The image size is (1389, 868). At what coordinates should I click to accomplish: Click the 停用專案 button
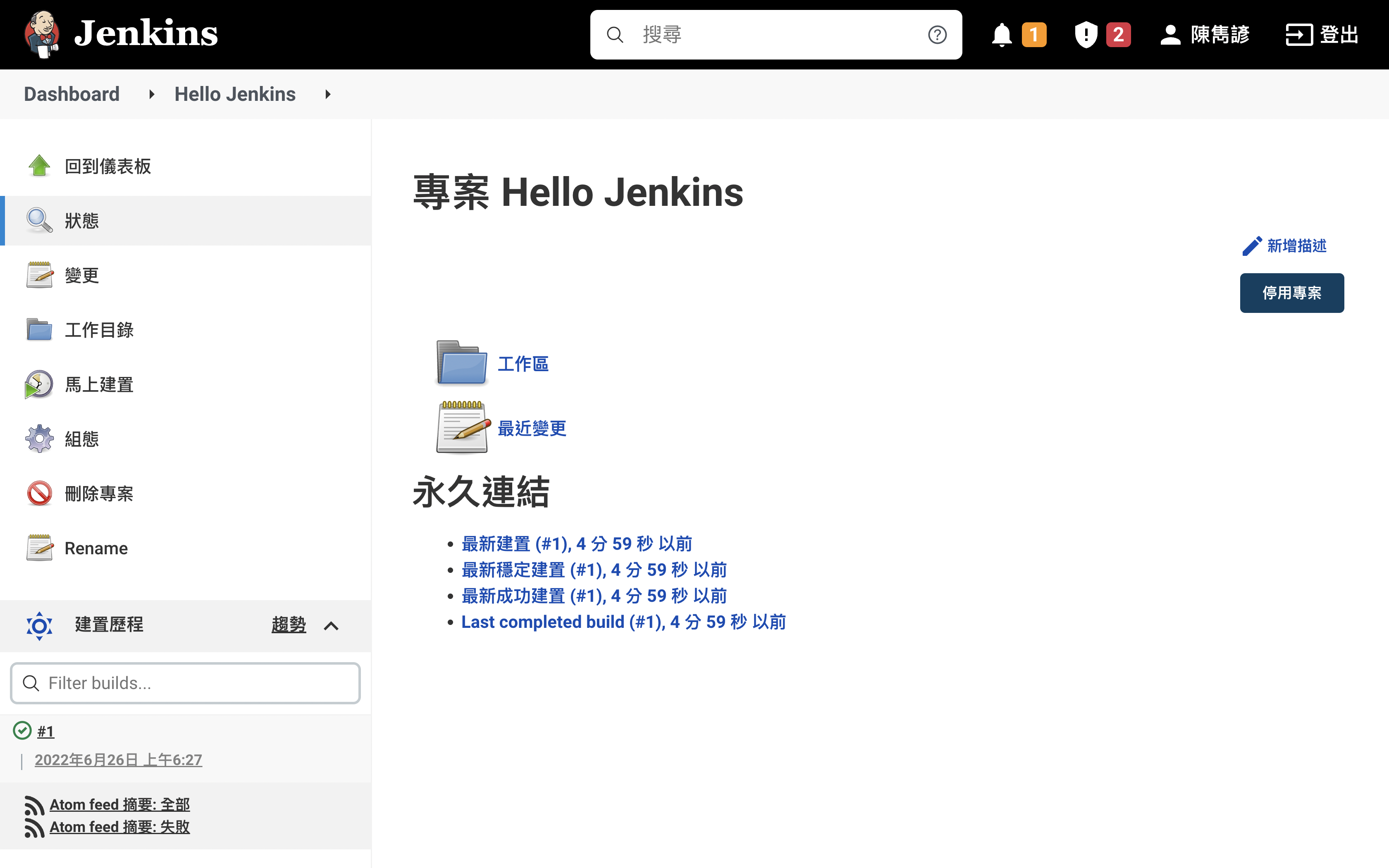click(x=1291, y=293)
